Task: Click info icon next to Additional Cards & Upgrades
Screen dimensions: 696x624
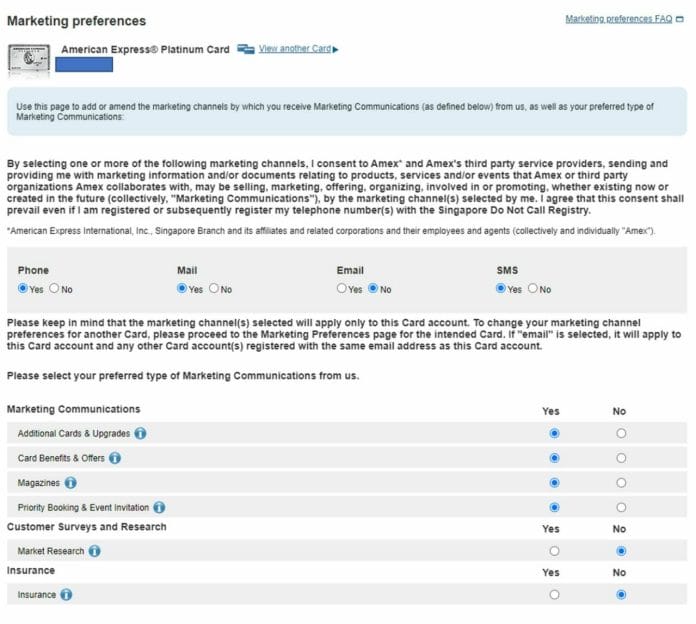Action: [x=141, y=433]
